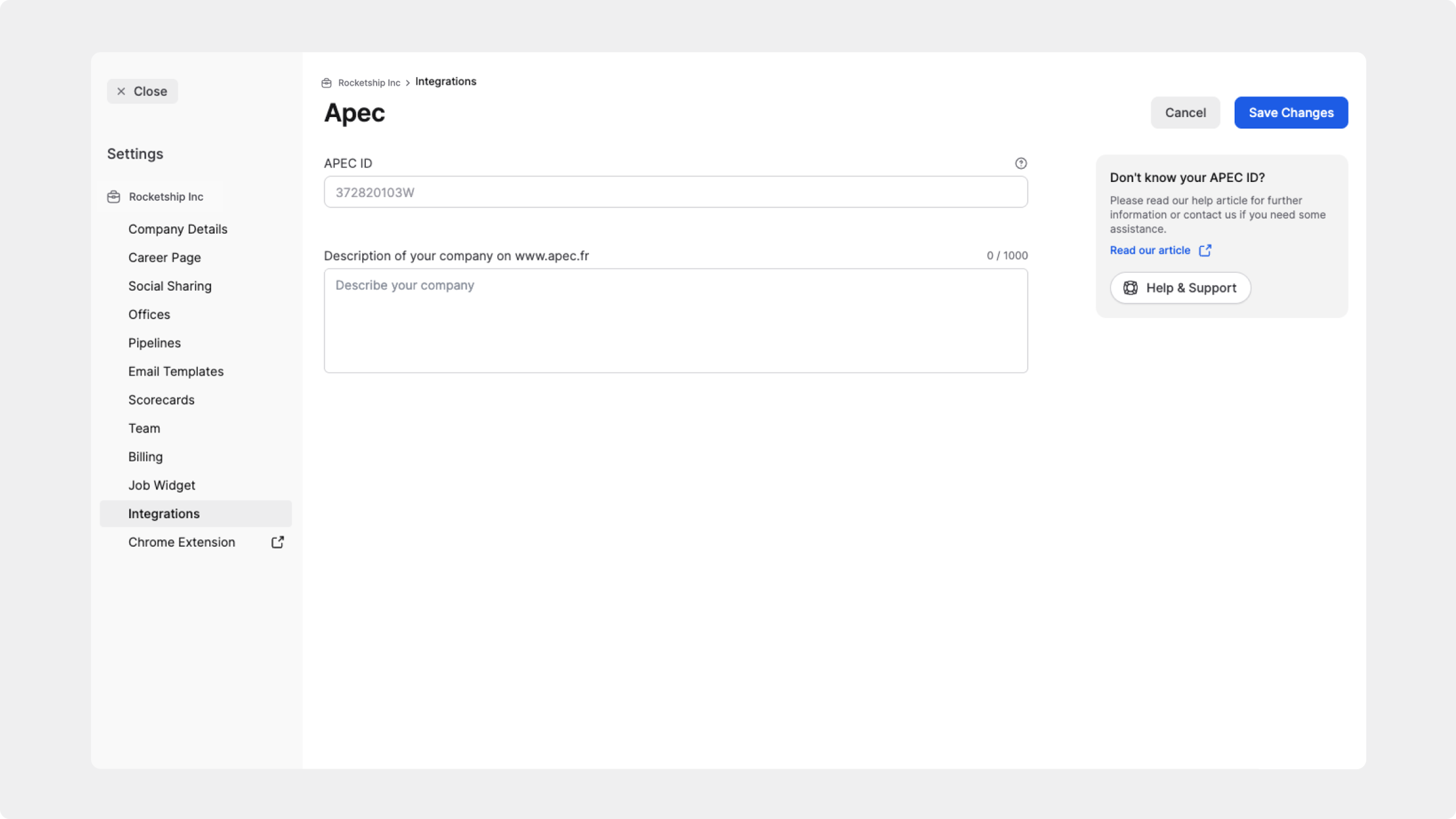Follow the Read our article link
Image resolution: width=1456 pixels, height=819 pixels.
[x=1150, y=250]
